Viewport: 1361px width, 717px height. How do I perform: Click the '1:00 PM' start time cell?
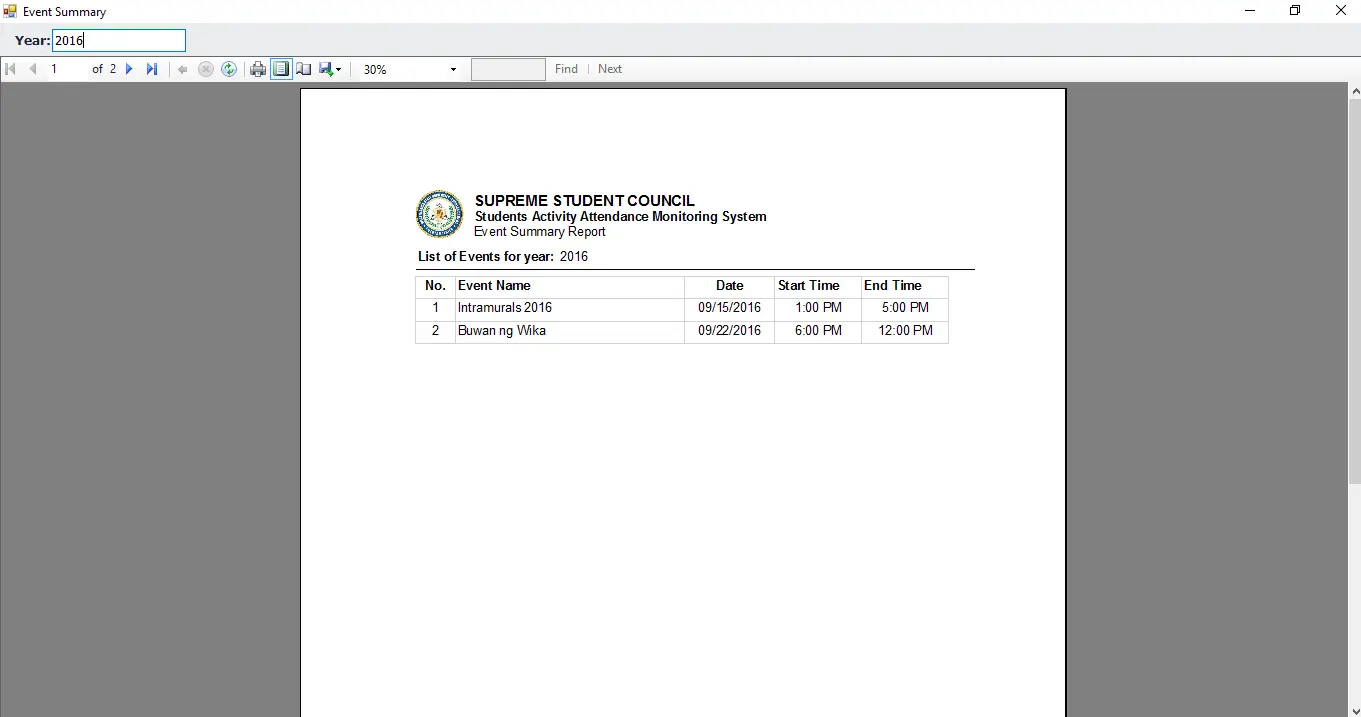[x=818, y=308]
